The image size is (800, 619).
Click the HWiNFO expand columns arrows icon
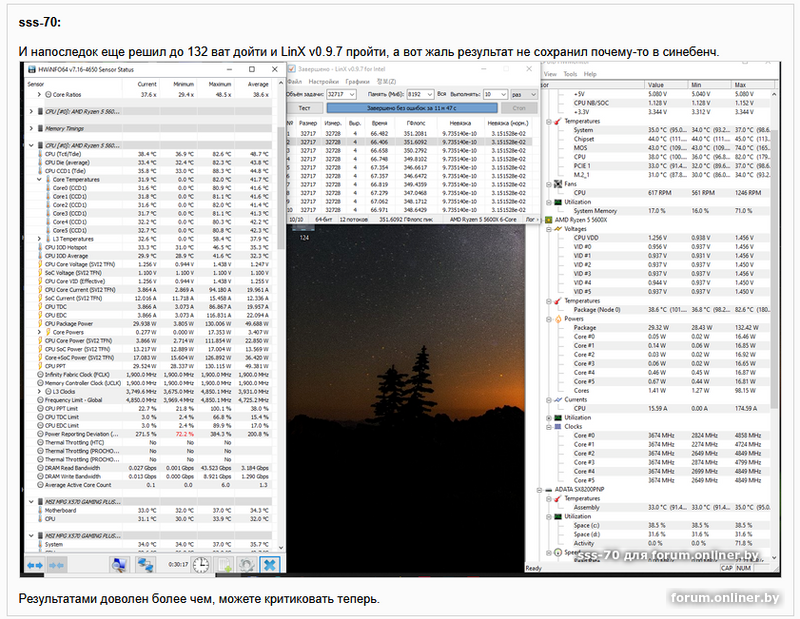tap(33, 564)
